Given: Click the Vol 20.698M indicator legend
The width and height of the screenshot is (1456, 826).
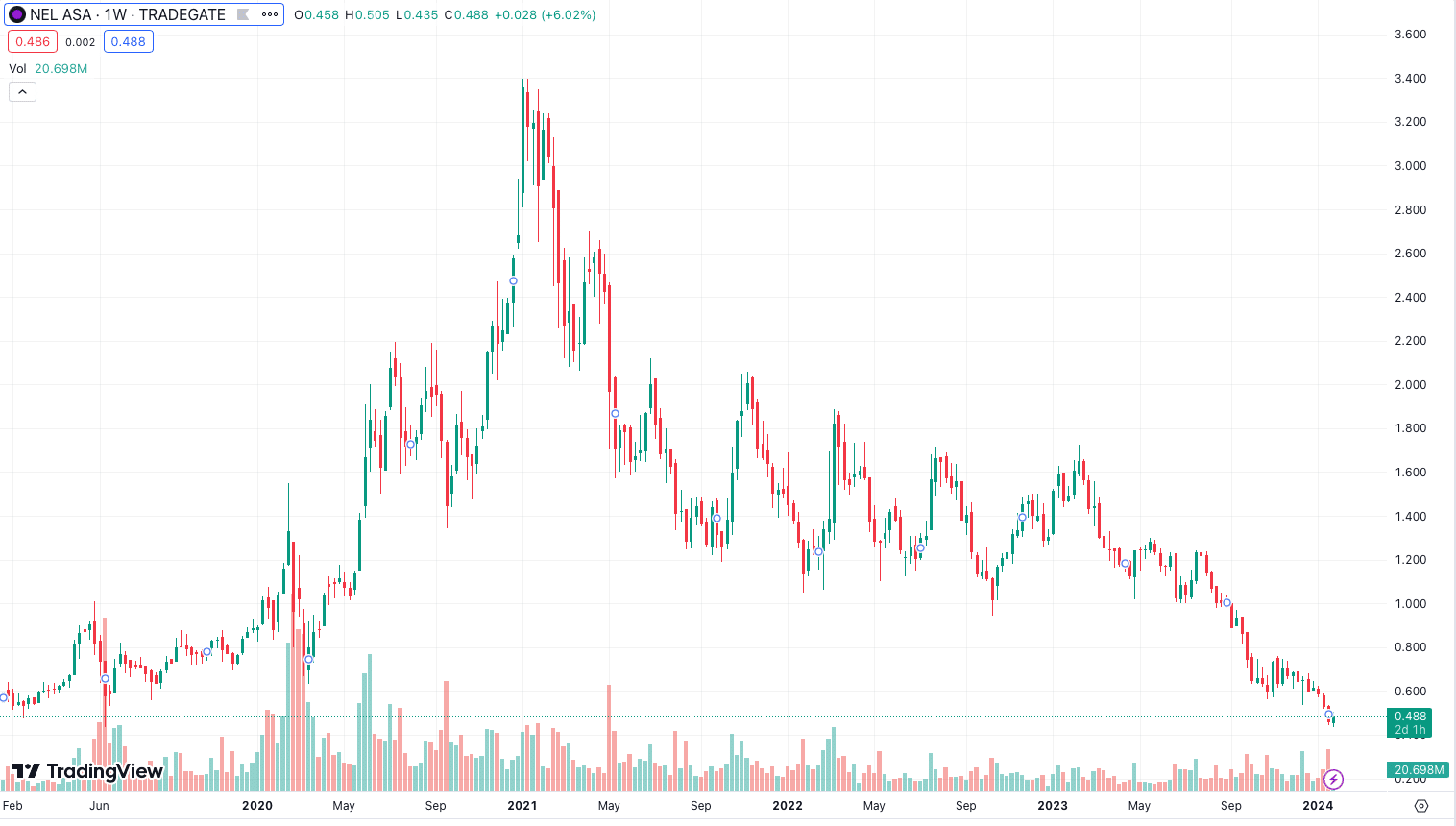Looking at the screenshot, I should click(x=48, y=68).
